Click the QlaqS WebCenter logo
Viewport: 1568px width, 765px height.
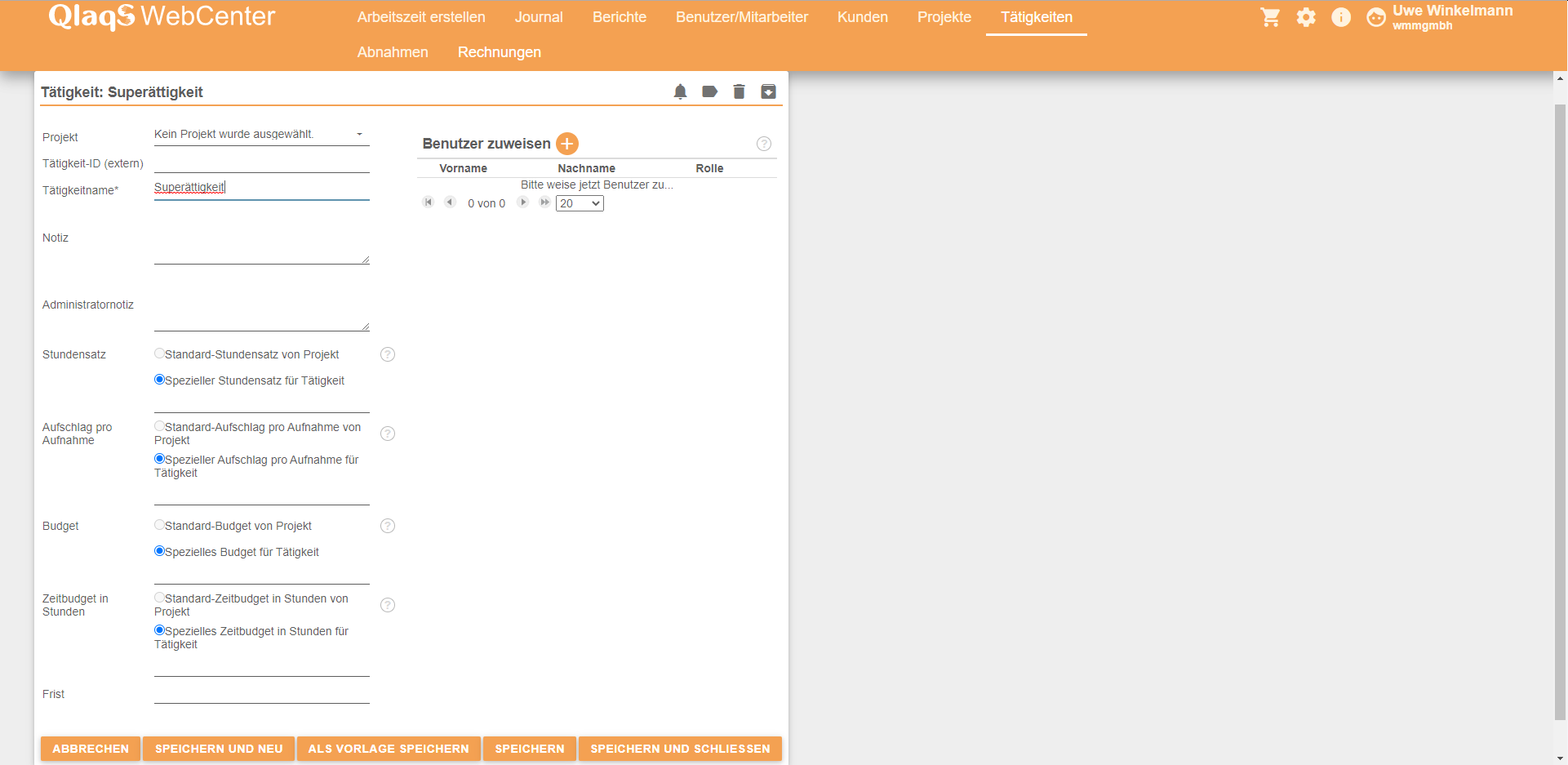[x=162, y=16]
